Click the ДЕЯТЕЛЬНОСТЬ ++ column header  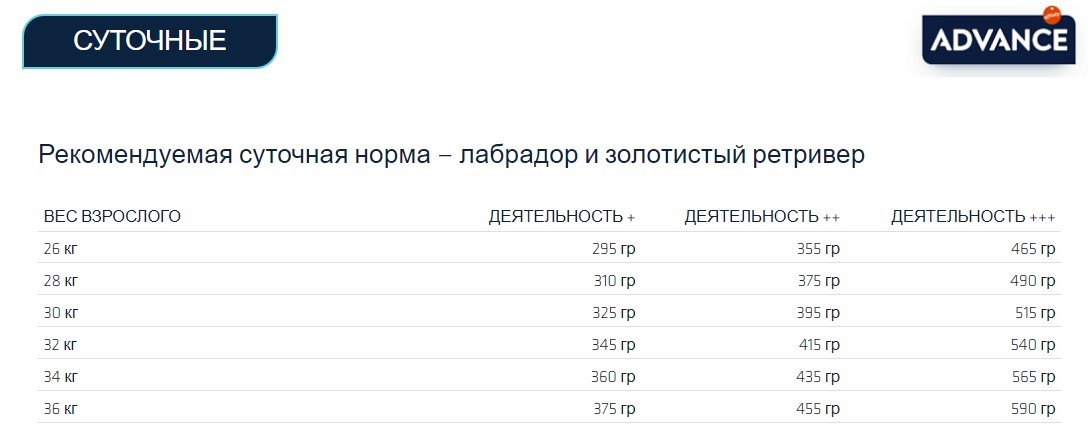coord(762,216)
